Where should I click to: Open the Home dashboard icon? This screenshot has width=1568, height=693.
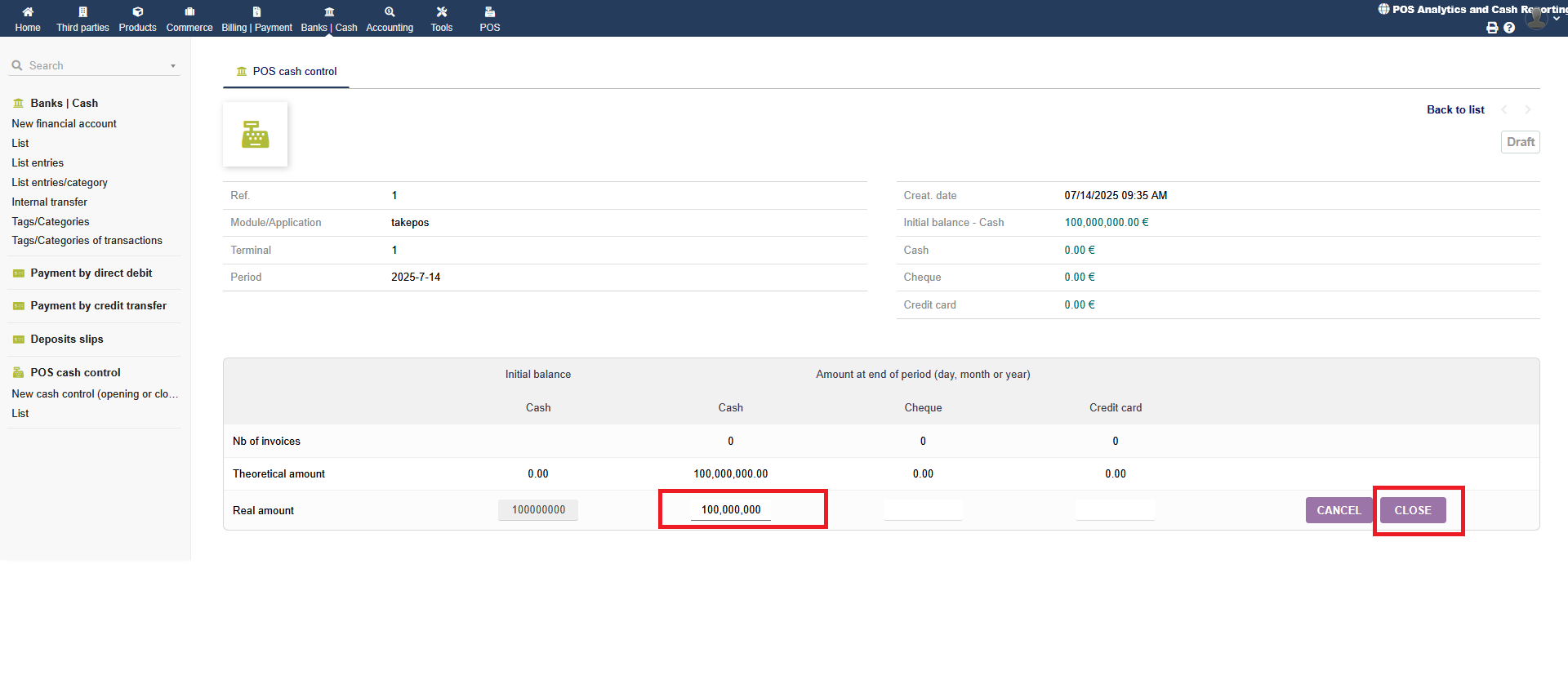coord(28,12)
